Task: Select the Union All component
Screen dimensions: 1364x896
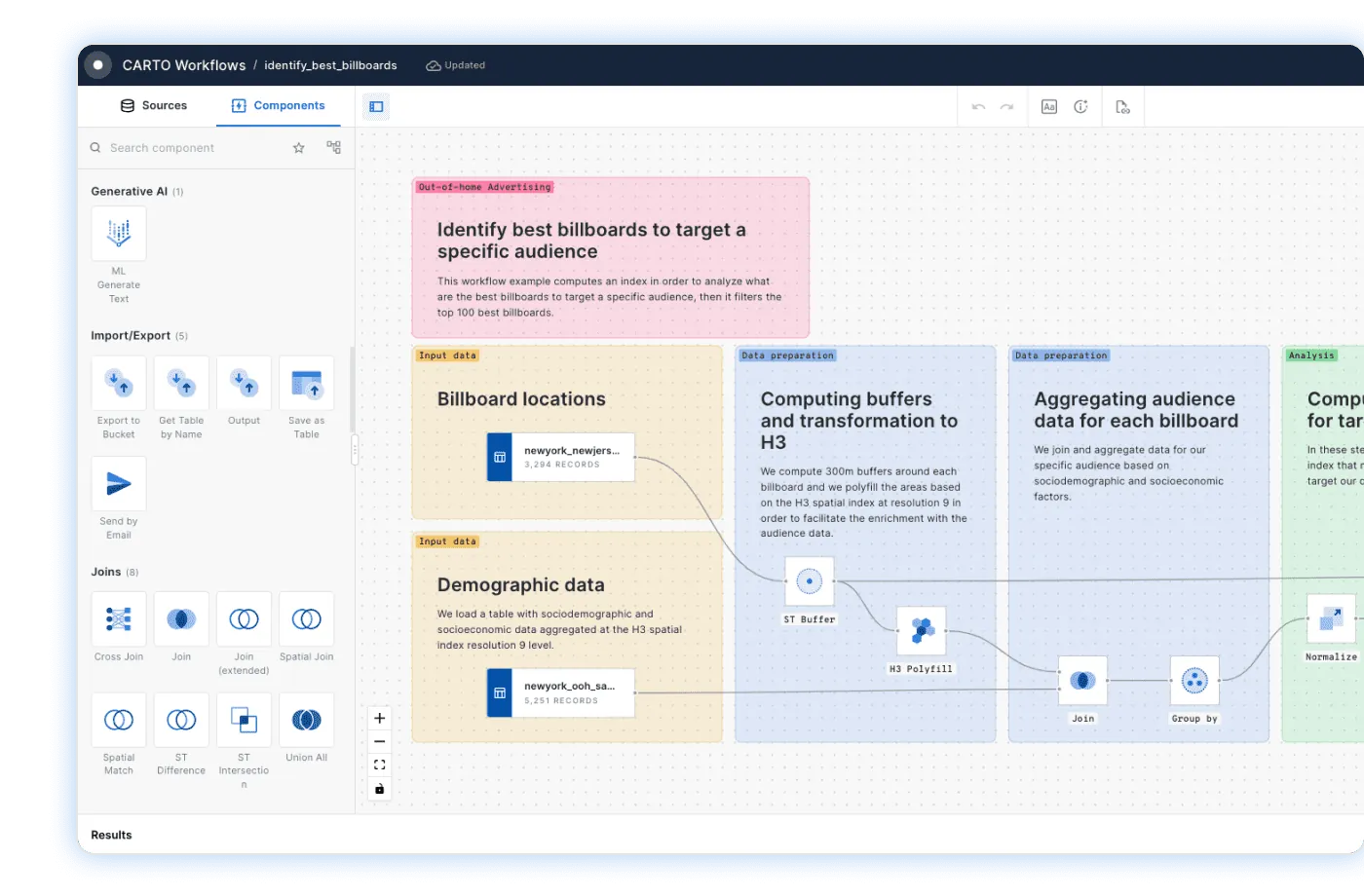Action: (x=306, y=720)
